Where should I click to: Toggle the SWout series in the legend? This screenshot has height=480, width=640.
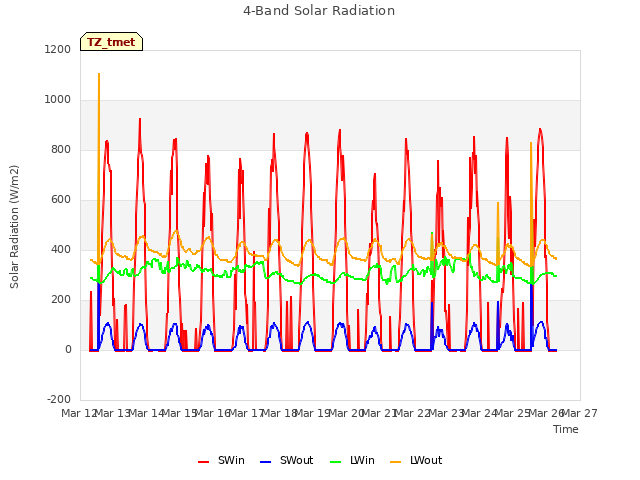[286, 460]
